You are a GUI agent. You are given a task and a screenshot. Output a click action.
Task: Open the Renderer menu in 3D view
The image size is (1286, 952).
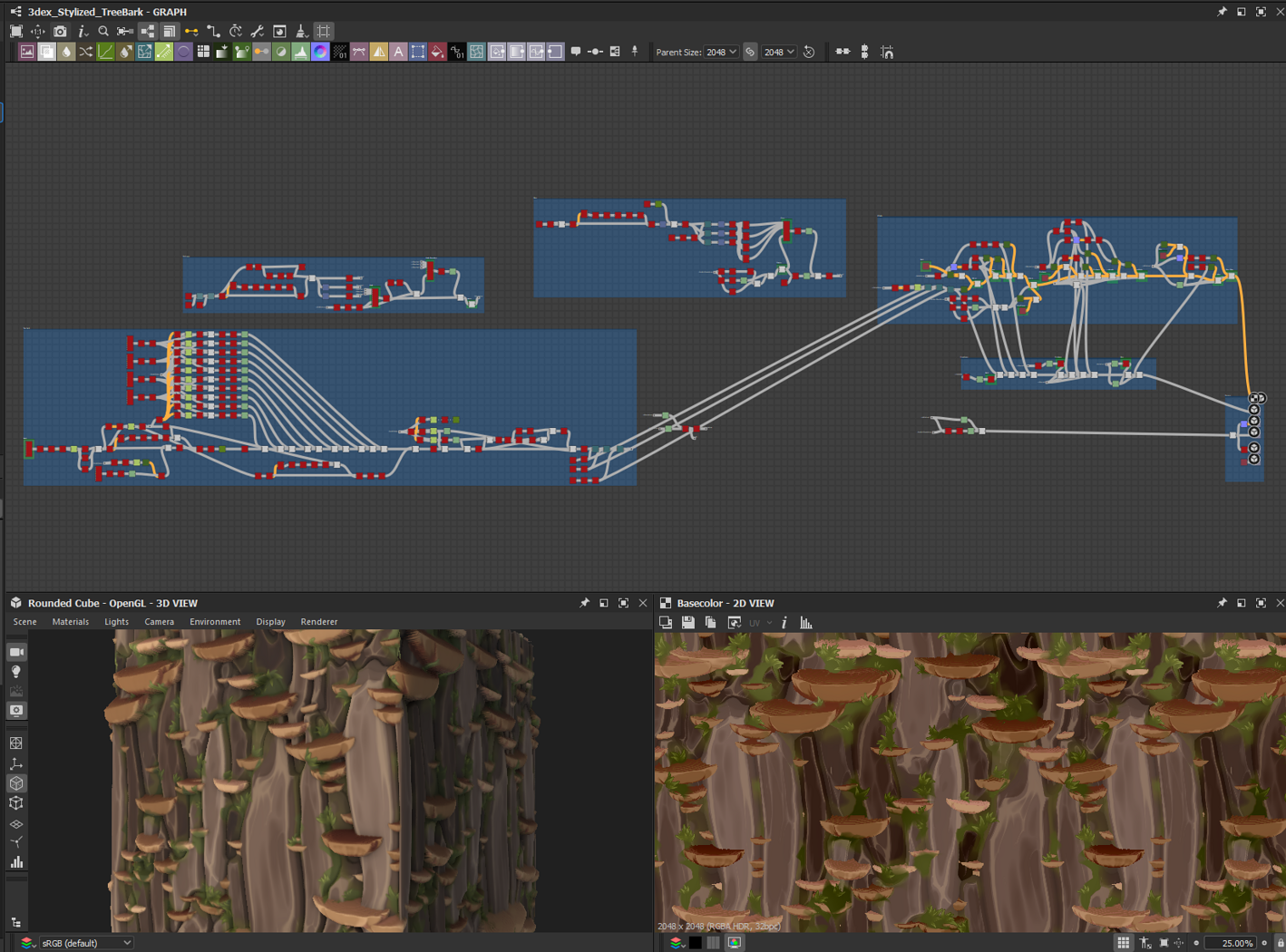tap(318, 622)
